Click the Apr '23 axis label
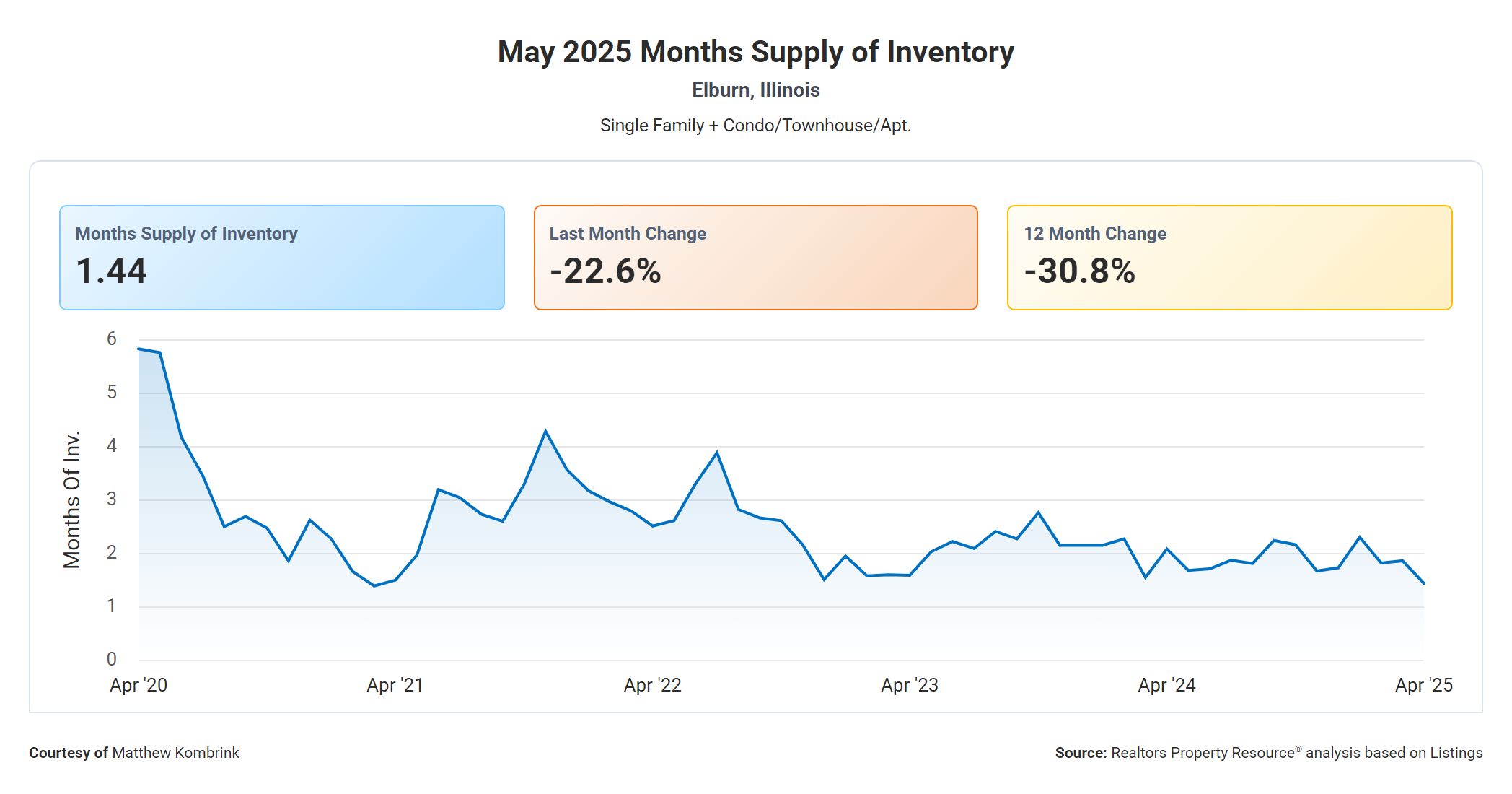1512x794 pixels. [910, 685]
